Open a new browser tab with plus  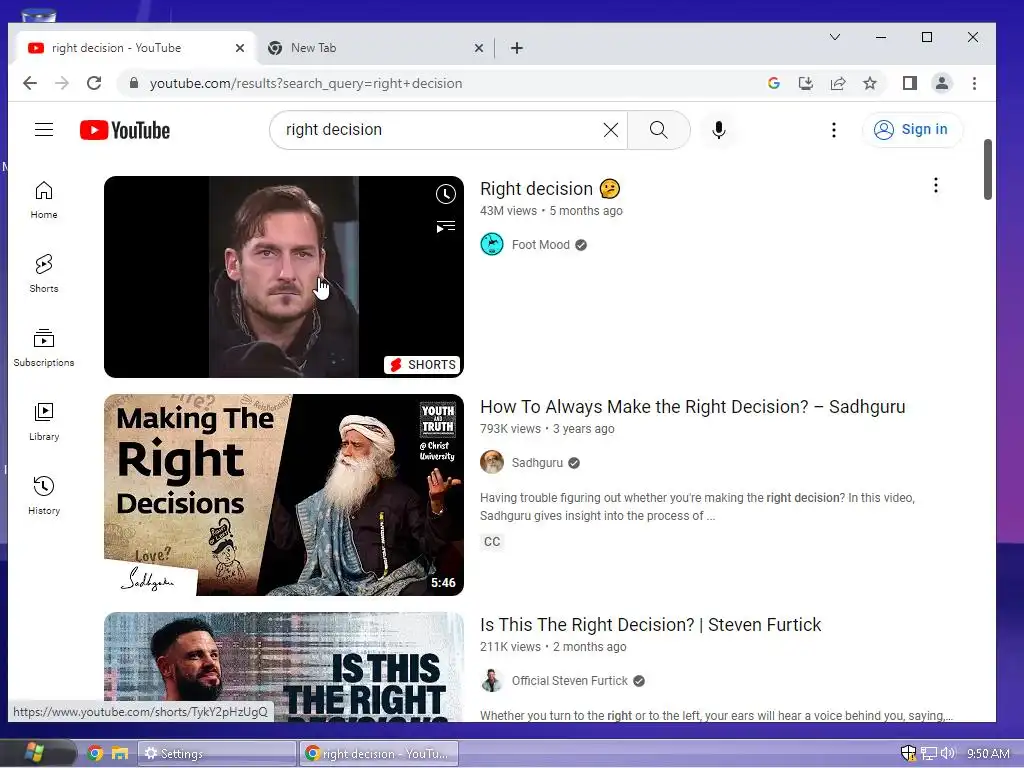(x=517, y=48)
